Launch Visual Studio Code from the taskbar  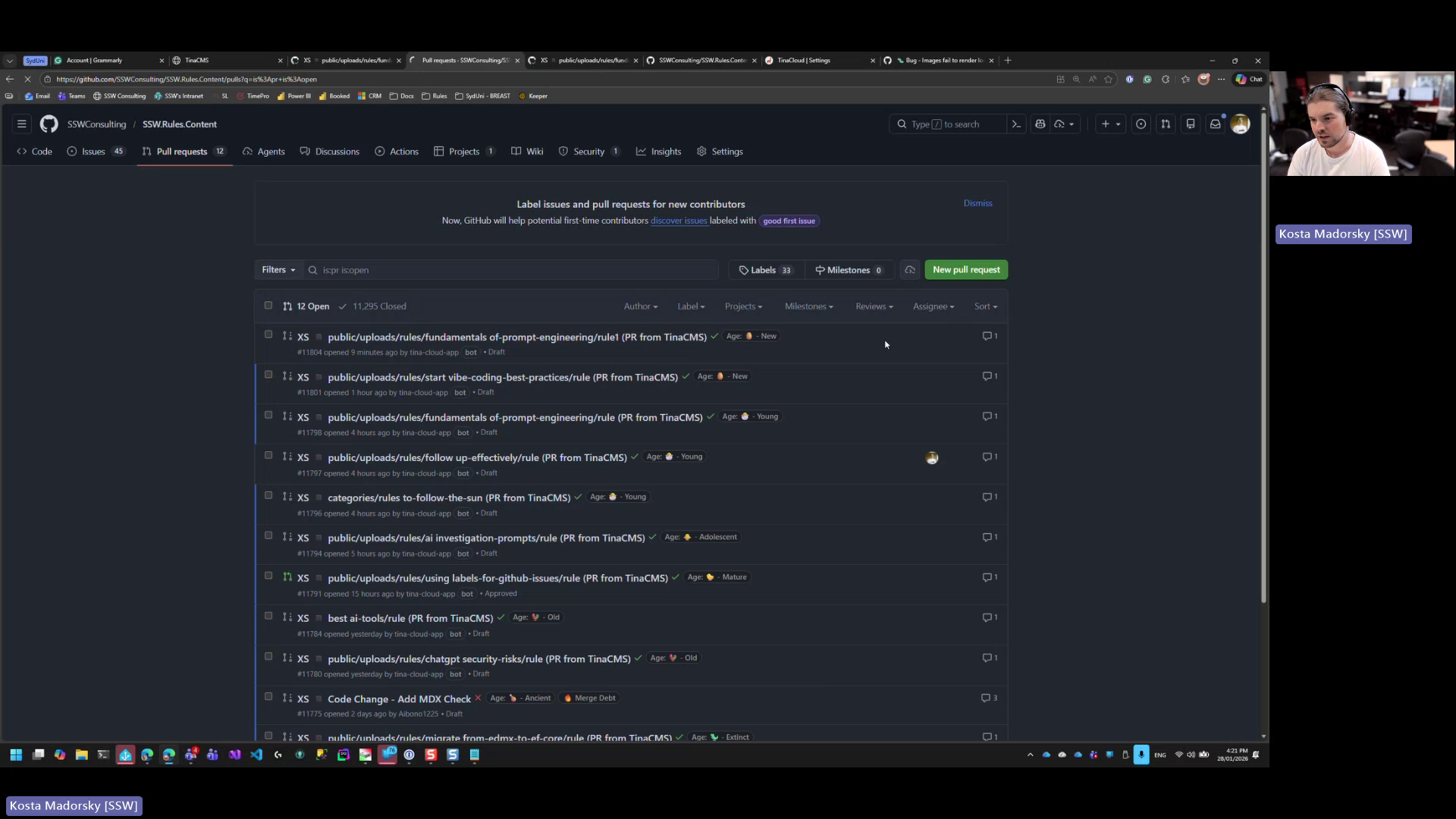pos(256,755)
